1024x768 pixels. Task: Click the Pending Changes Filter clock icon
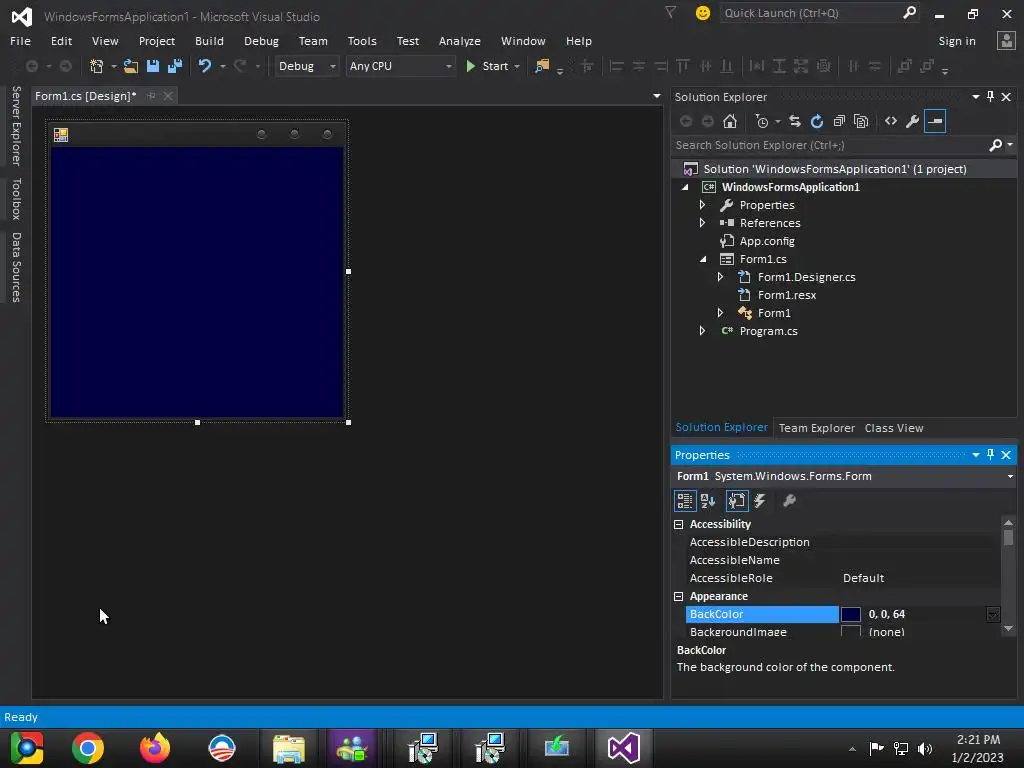(761, 121)
